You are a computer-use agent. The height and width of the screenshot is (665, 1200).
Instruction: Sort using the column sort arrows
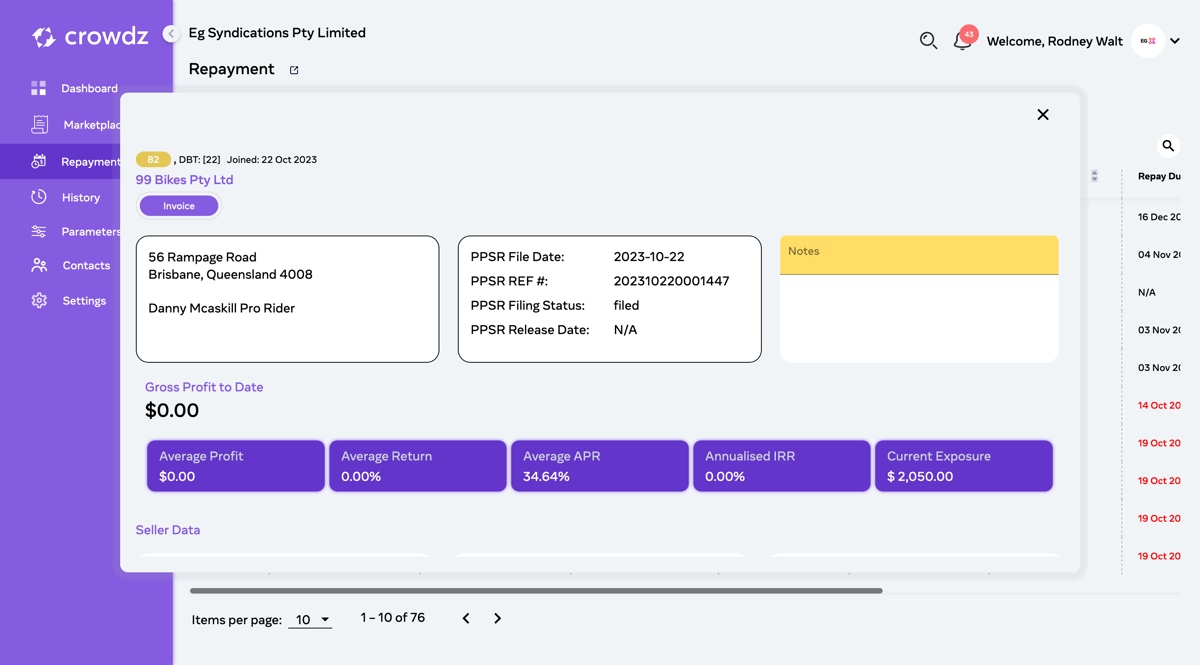click(1094, 176)
